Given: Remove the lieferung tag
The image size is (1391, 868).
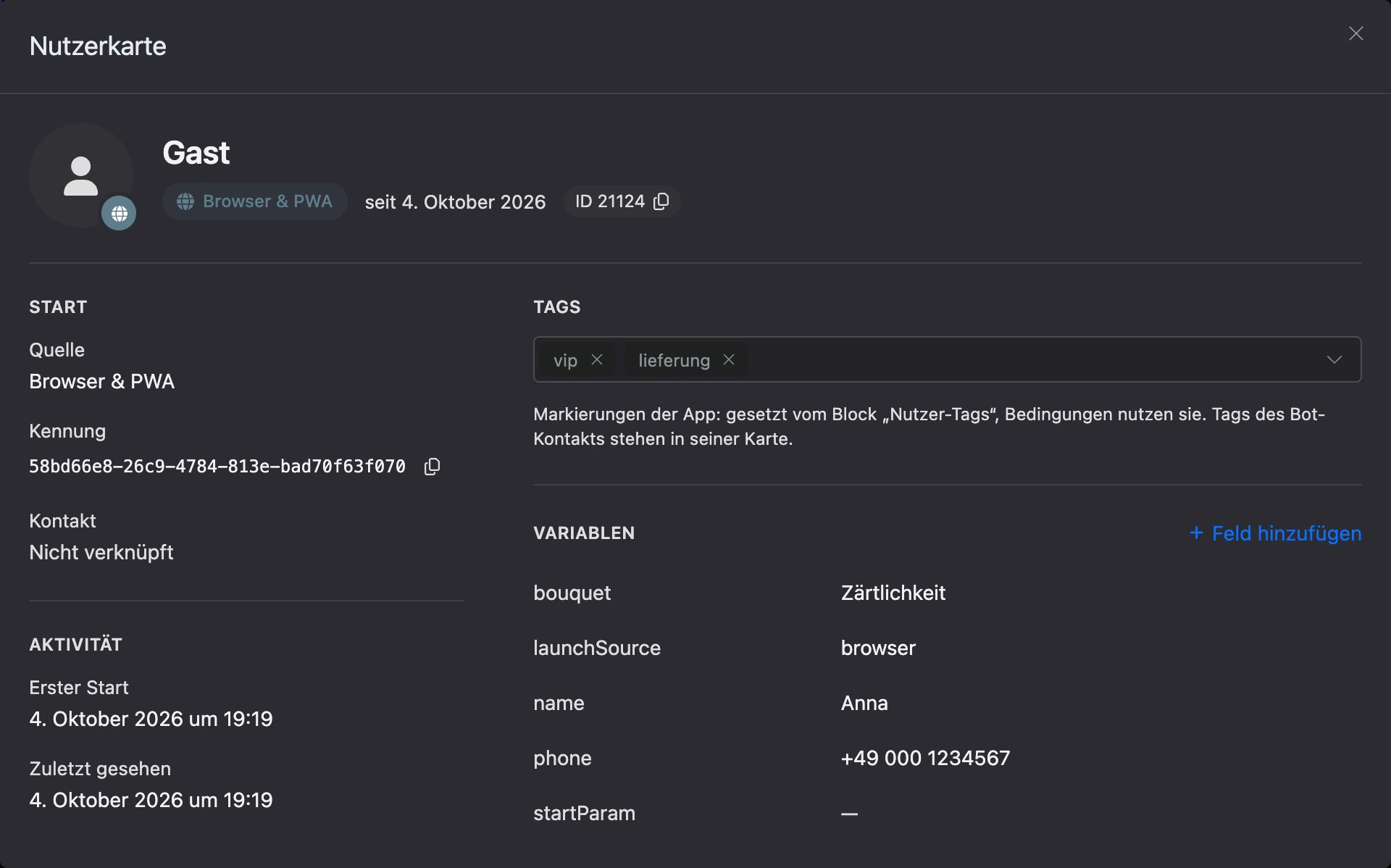Looking at the screenshot, I should pyautogui.click(x=729, y=359).
